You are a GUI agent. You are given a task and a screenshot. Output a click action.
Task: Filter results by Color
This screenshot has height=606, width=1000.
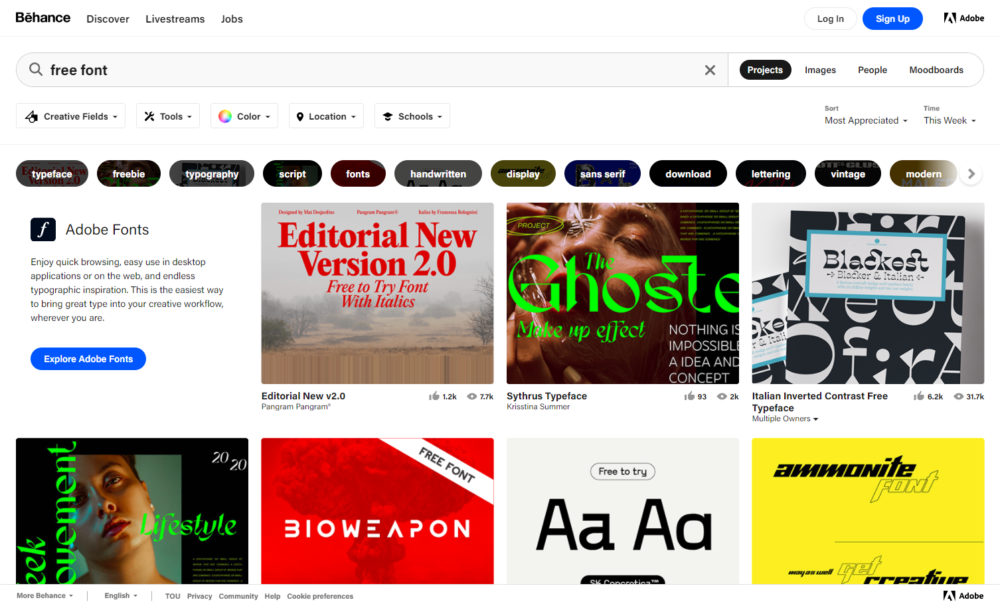(x=243, y=116)
